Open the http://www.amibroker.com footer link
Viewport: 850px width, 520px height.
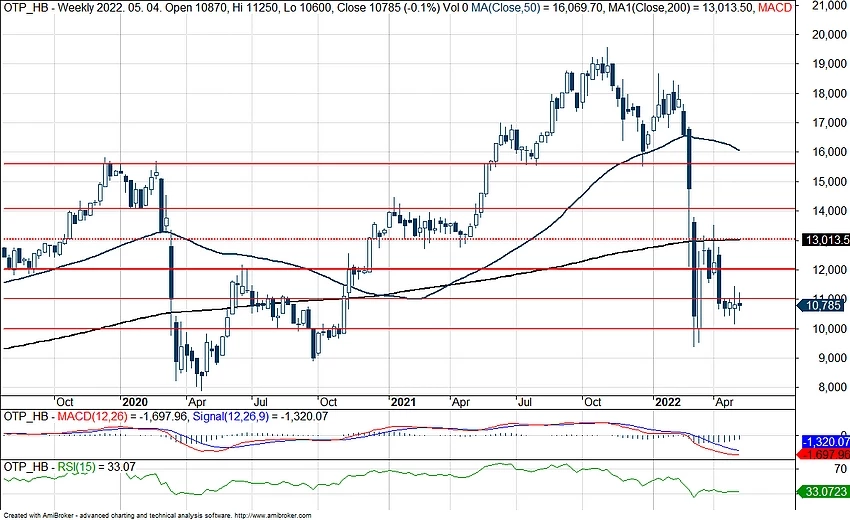pos(274,516)
